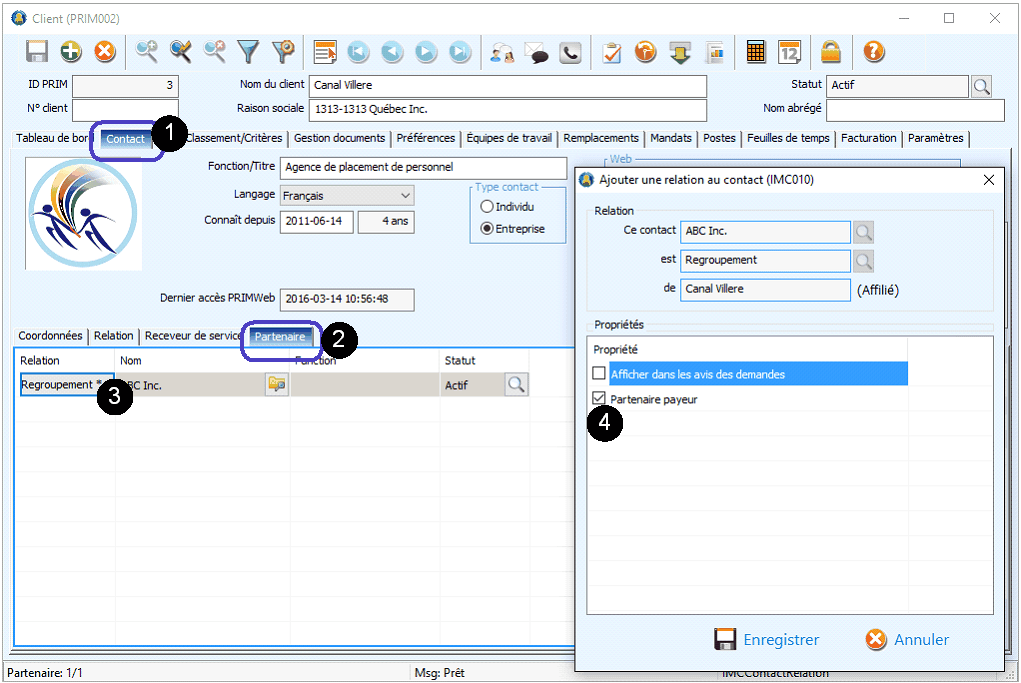Click the calendar icon in toolbar
This screenshot has width=1021, height=683.
790,52
